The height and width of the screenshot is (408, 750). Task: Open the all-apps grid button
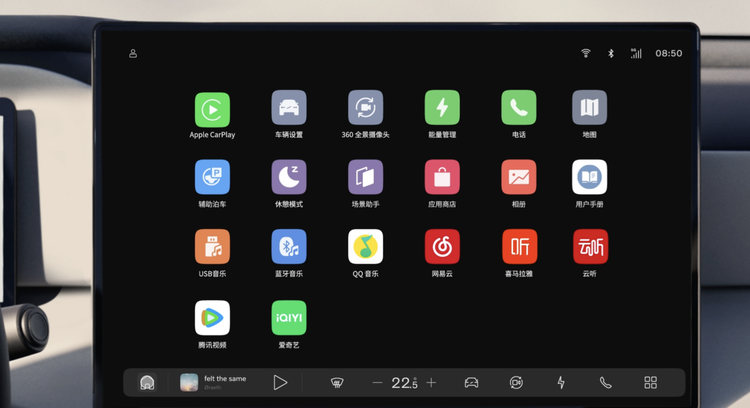[651, 383]
